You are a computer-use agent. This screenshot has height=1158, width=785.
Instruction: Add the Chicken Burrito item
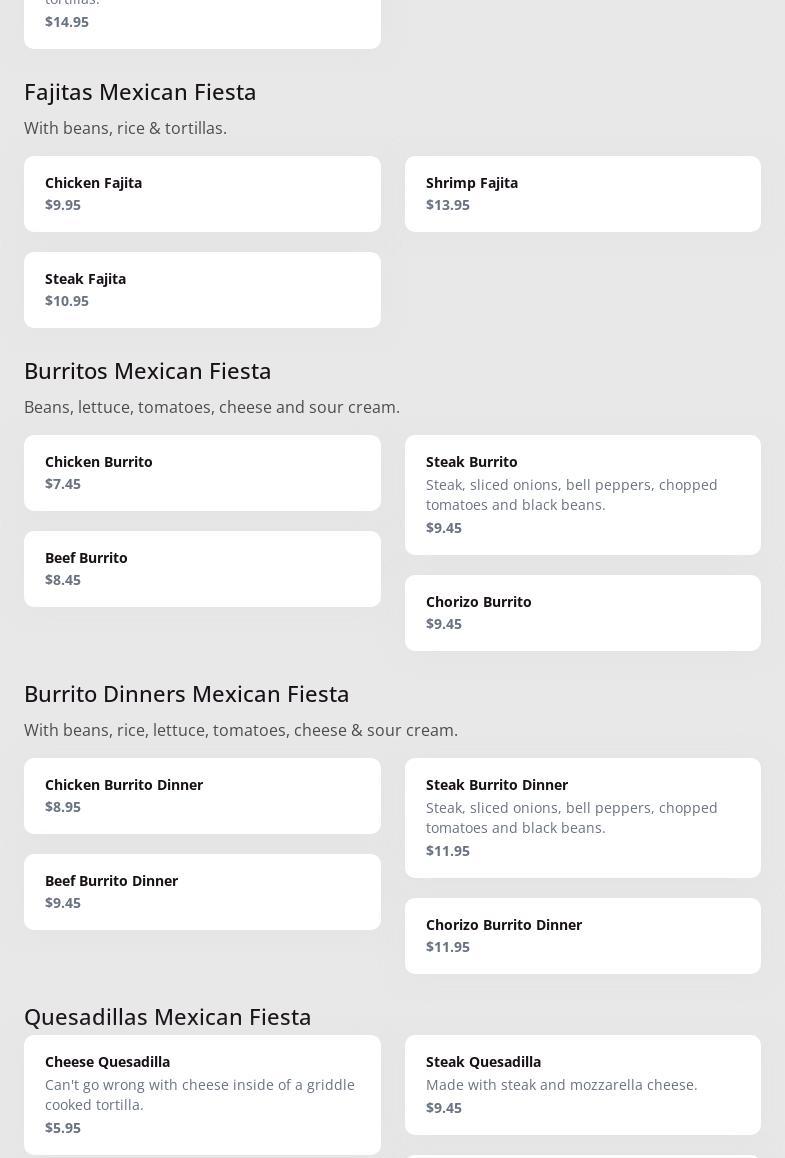[x=202, y=473]
